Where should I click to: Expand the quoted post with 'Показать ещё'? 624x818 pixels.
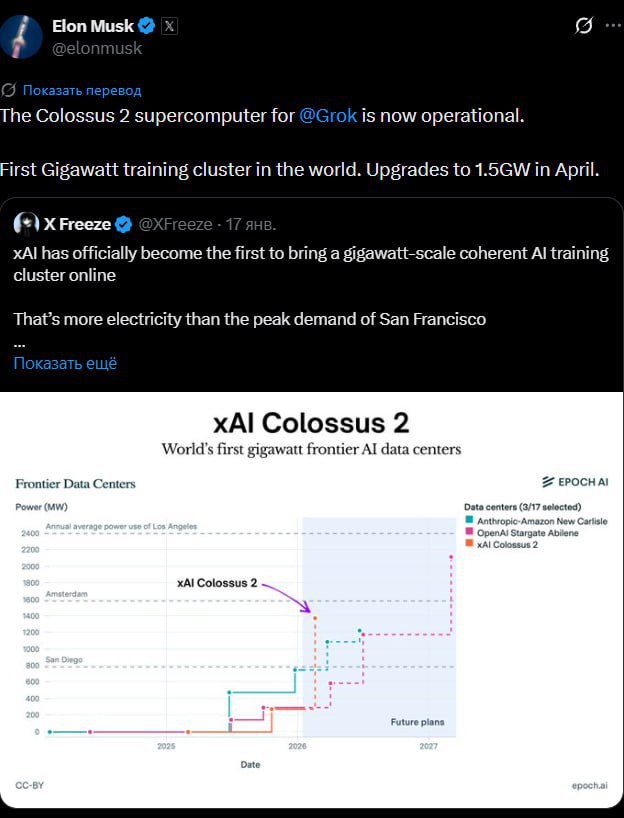pos(65,363)
